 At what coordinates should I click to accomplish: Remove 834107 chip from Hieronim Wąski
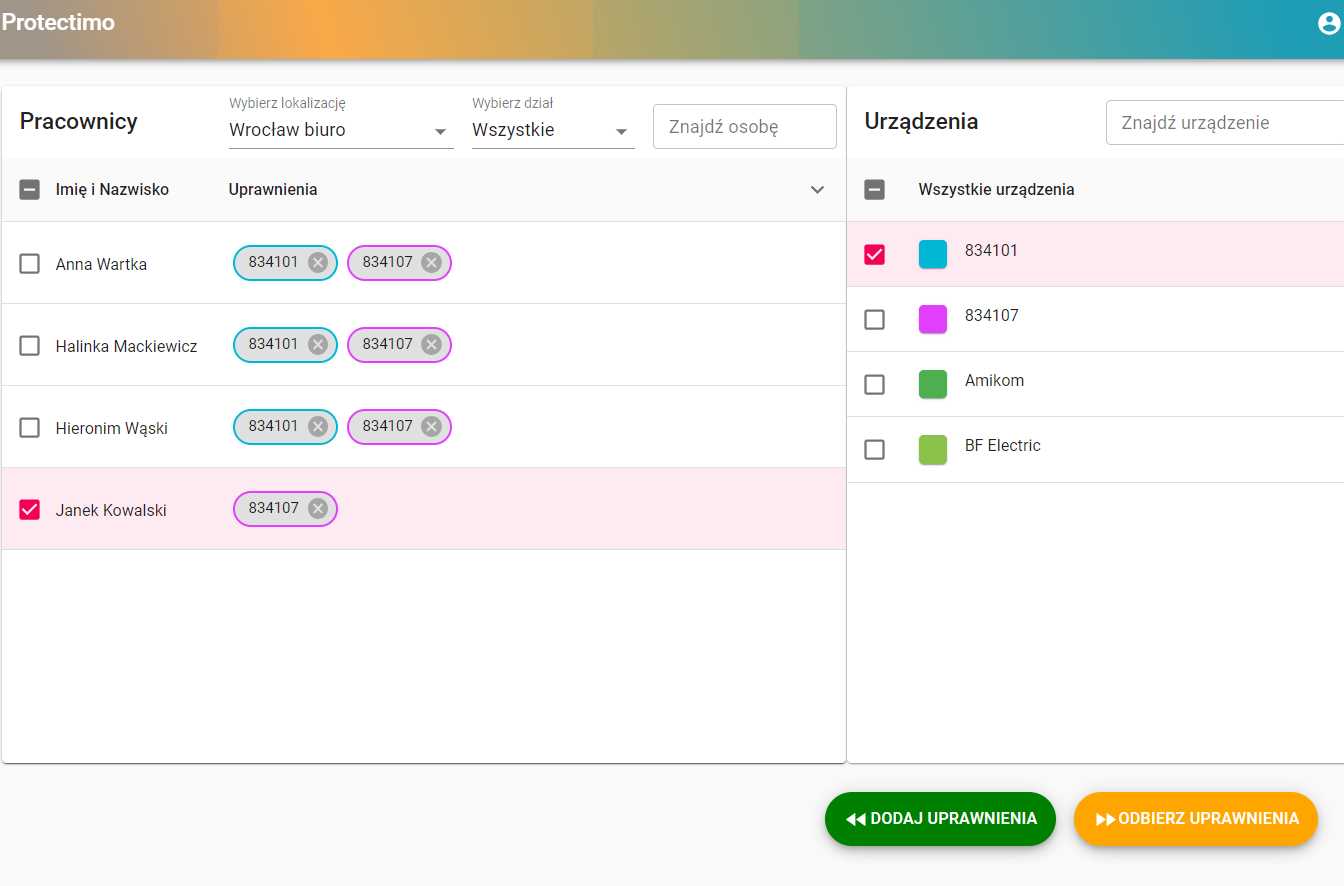[x=431, y=427]
